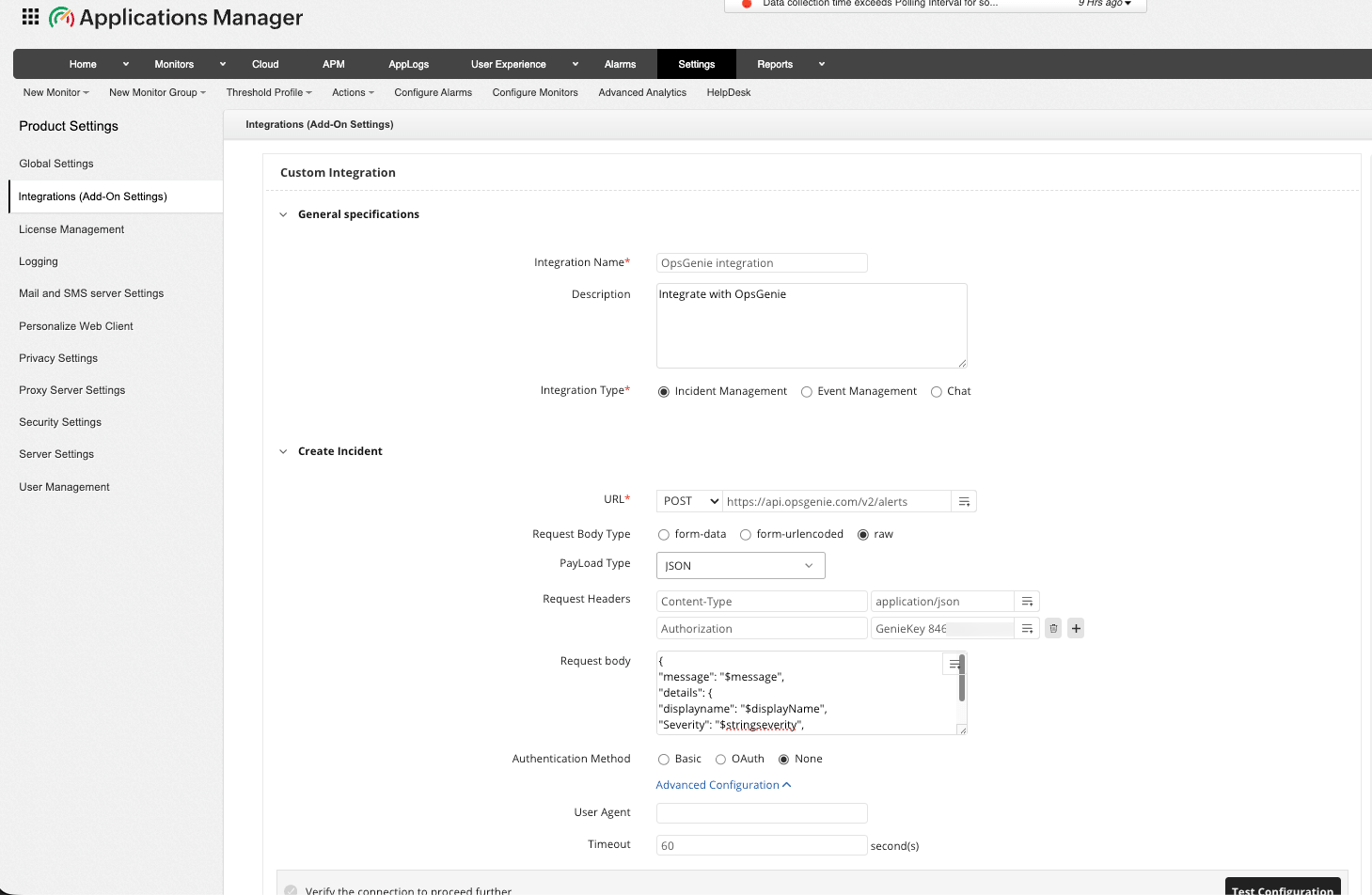The width and height of the screenshot is (1372, 895).
Task: Open the User Experience dropdown arrow
Action: pos(576,64)
